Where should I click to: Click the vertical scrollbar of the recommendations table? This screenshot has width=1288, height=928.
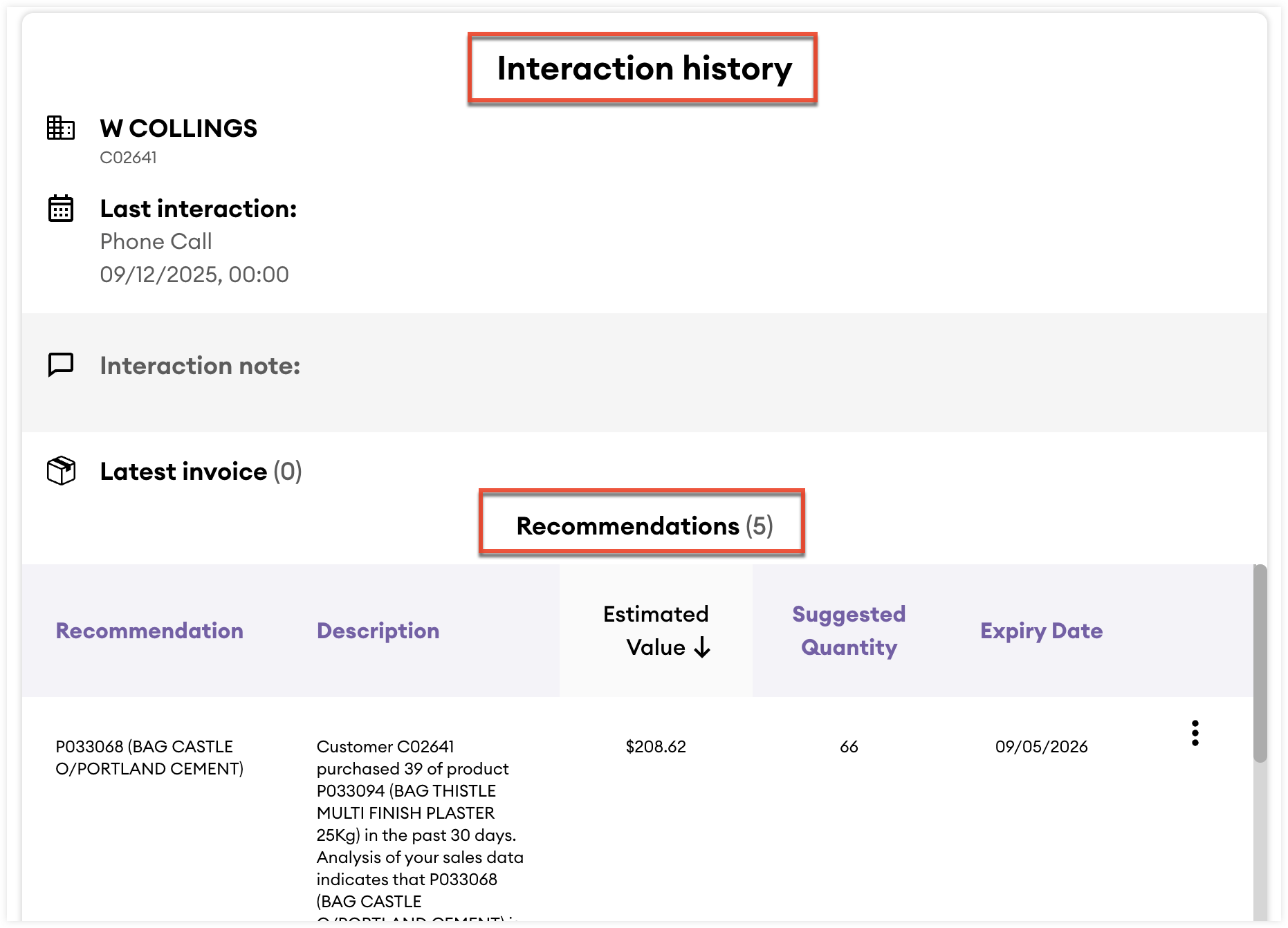click(1260, 664)
